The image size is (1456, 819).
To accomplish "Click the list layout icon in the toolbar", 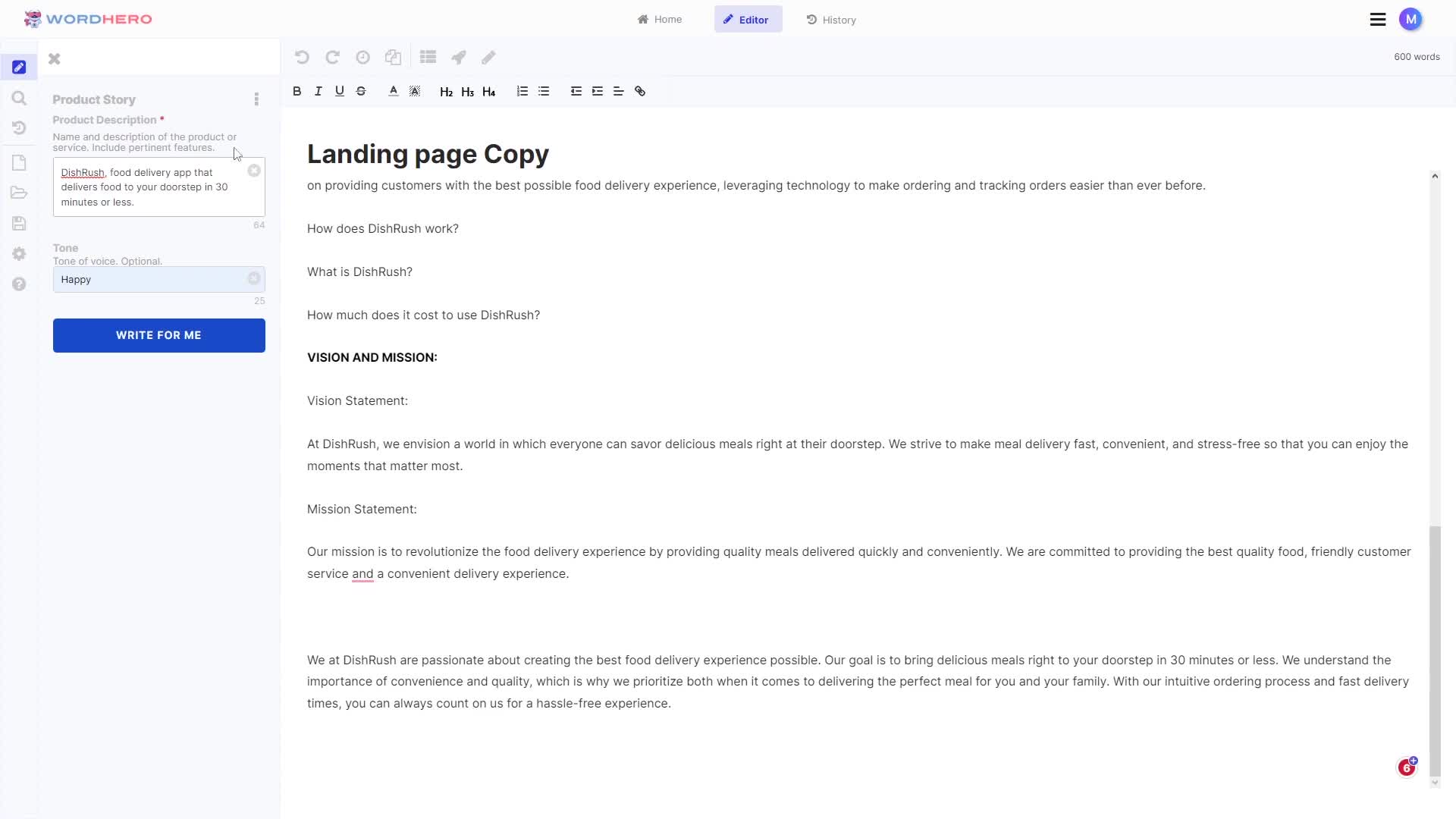I will coord(428,57).
